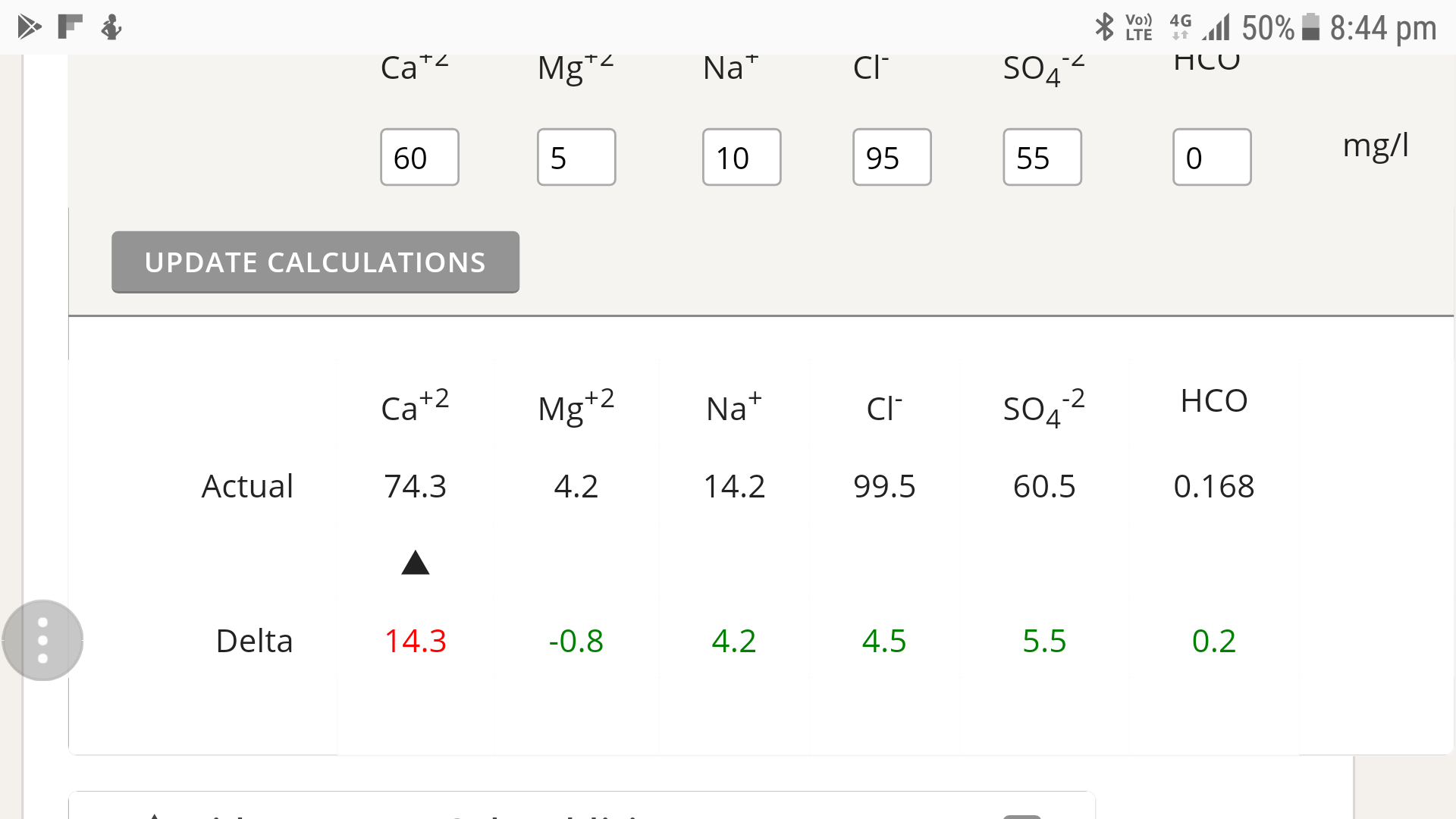Select the Ca+2 target field showing 60
This screenshot has width=1456, height=819.
(x=419, y=157)
